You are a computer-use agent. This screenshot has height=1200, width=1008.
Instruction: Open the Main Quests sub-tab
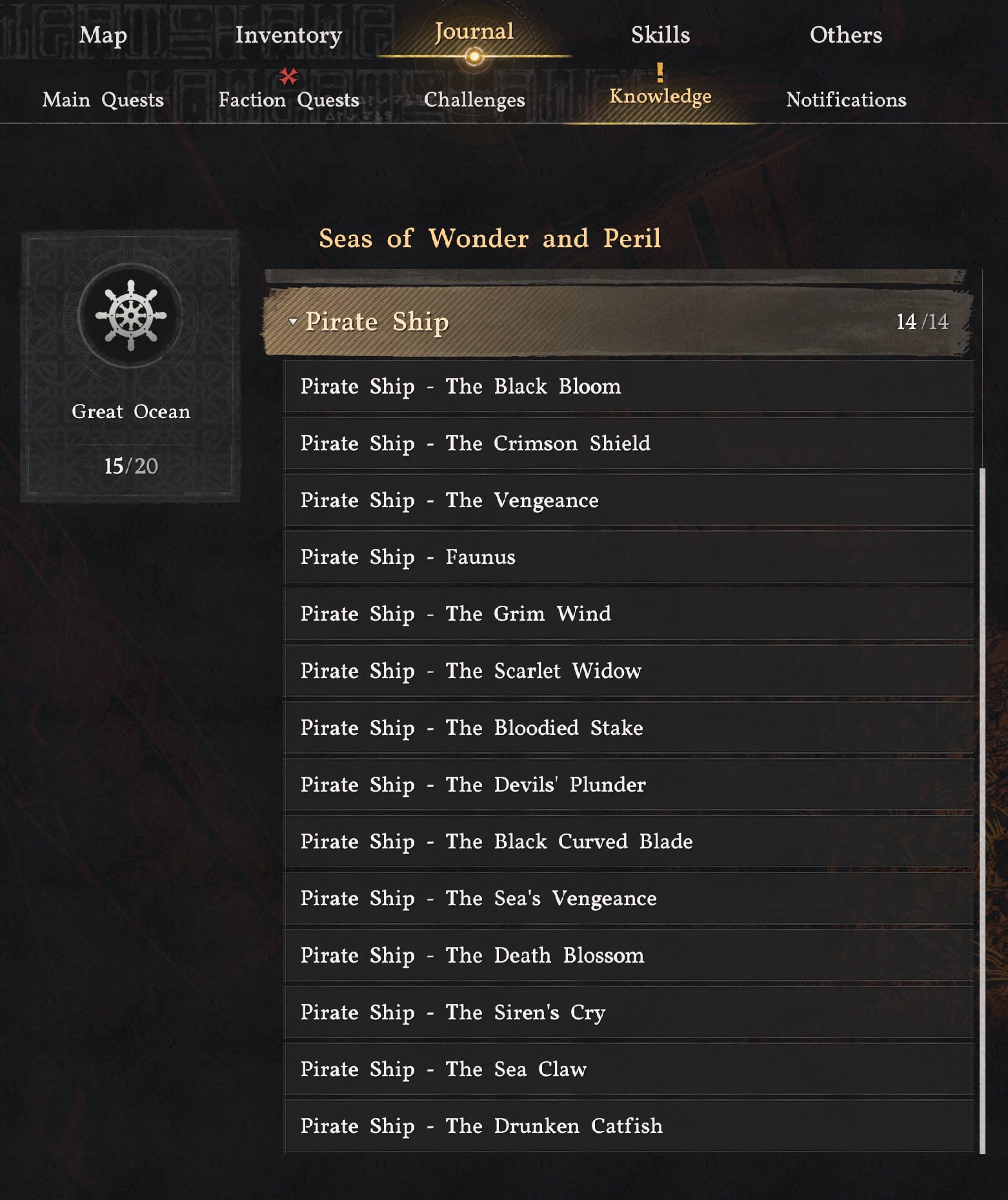[x=103, y=100]
